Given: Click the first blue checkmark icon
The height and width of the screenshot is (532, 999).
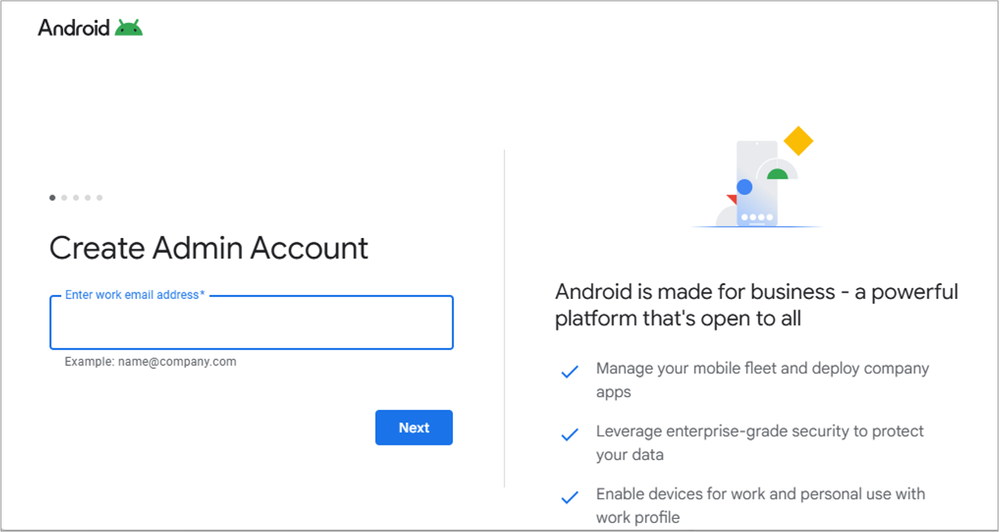Looking at the screenshot, I should [x=569, y=372].
